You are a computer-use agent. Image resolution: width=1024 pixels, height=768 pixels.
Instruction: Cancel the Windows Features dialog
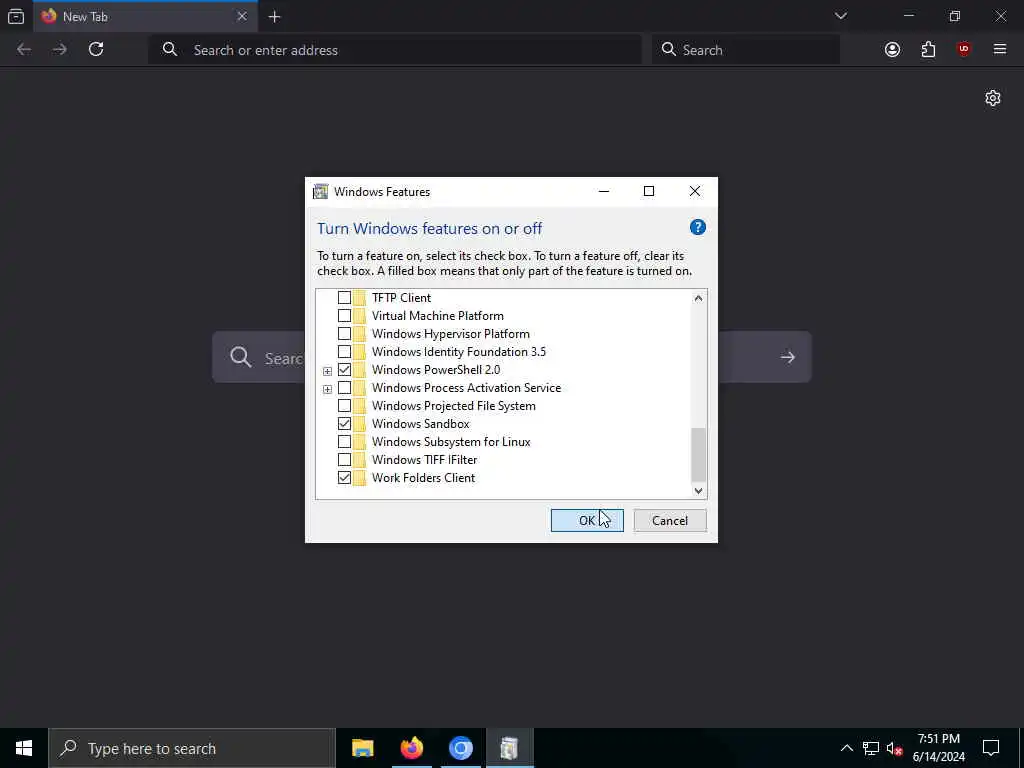click(x=670, y=520)
